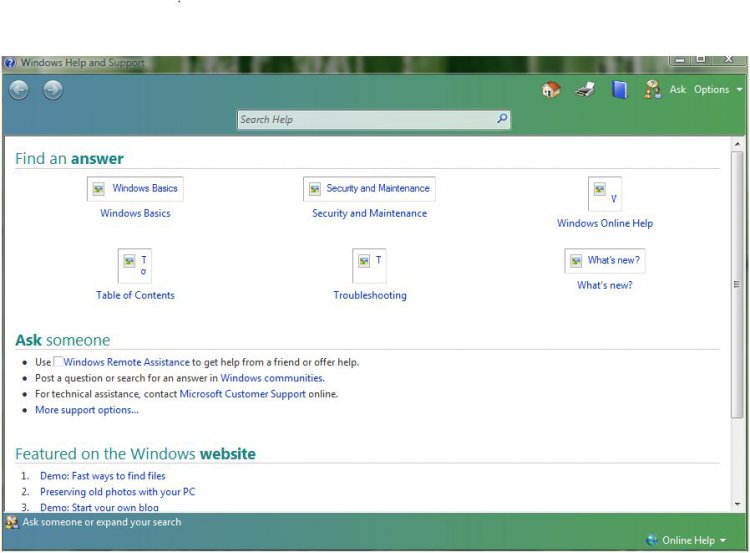Click the Windows Basics image icon

(x=135, y=188)
